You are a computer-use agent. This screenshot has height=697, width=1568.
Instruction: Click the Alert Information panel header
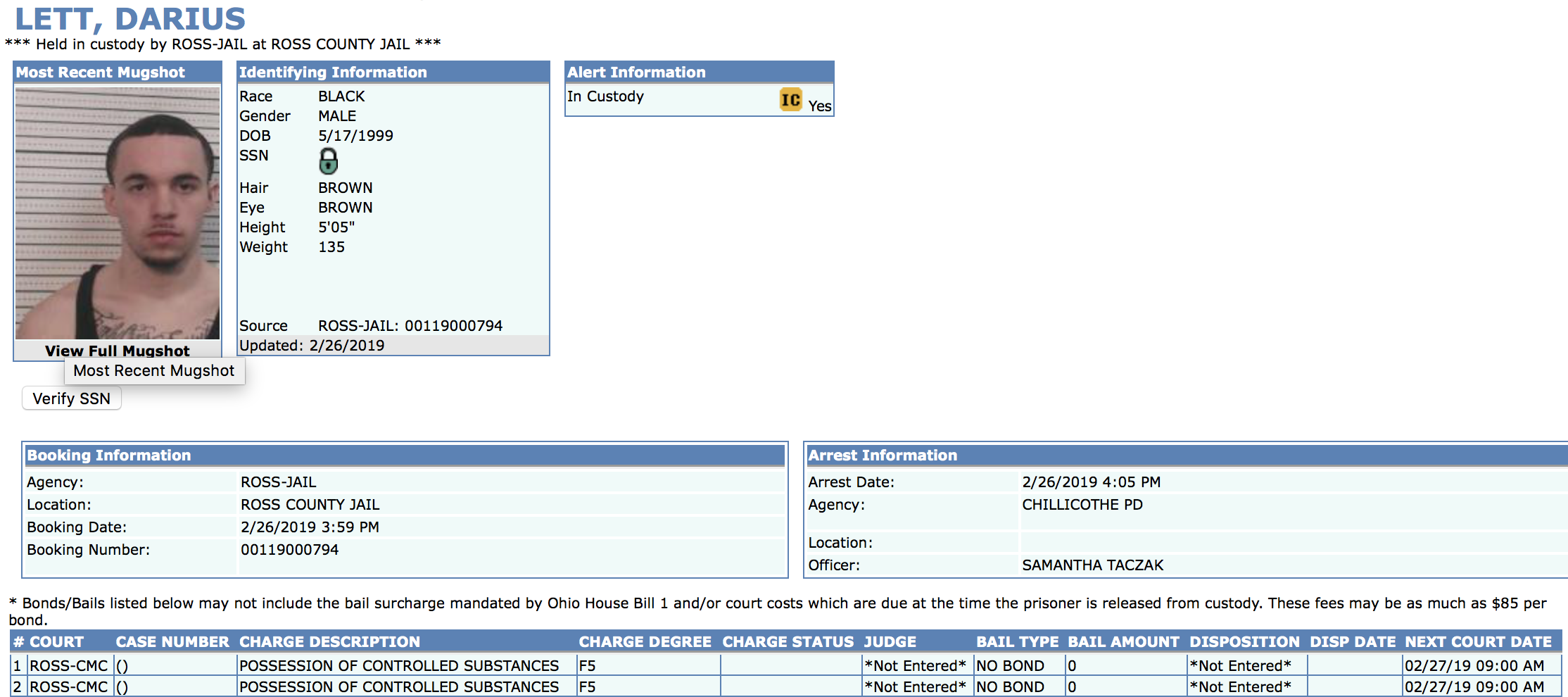tap(699, 72)
